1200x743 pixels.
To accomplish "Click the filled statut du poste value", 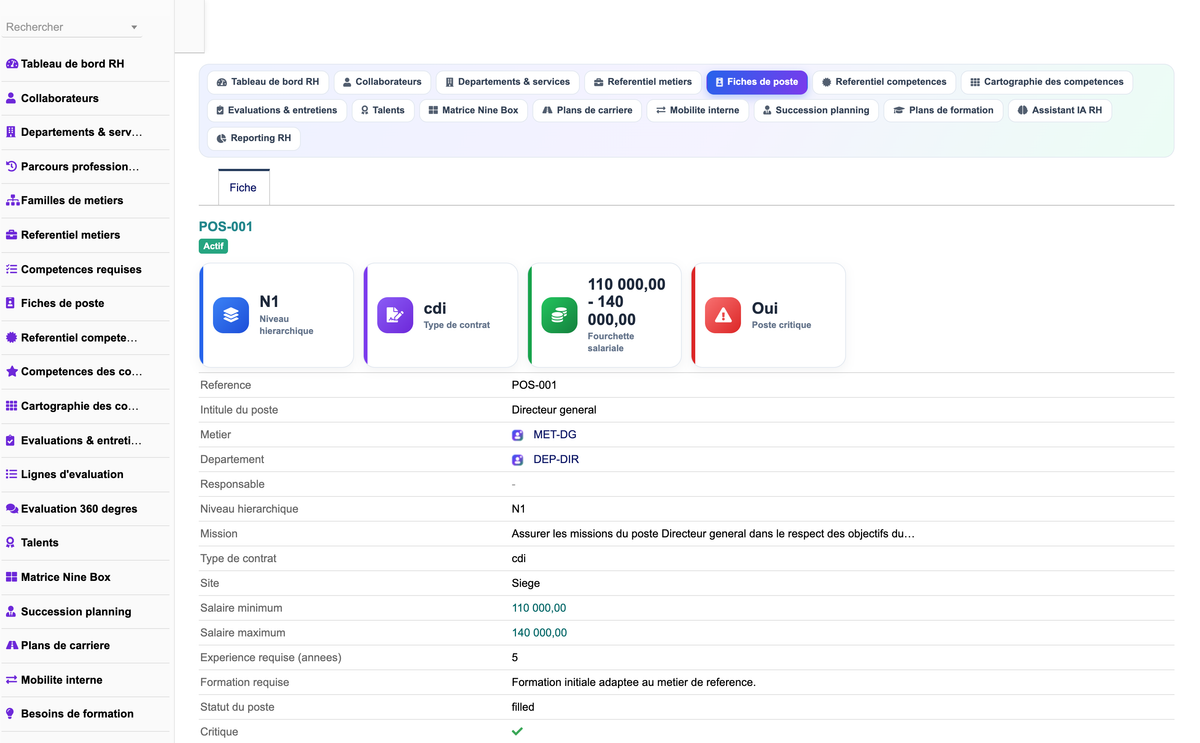I will coord(523,707).
